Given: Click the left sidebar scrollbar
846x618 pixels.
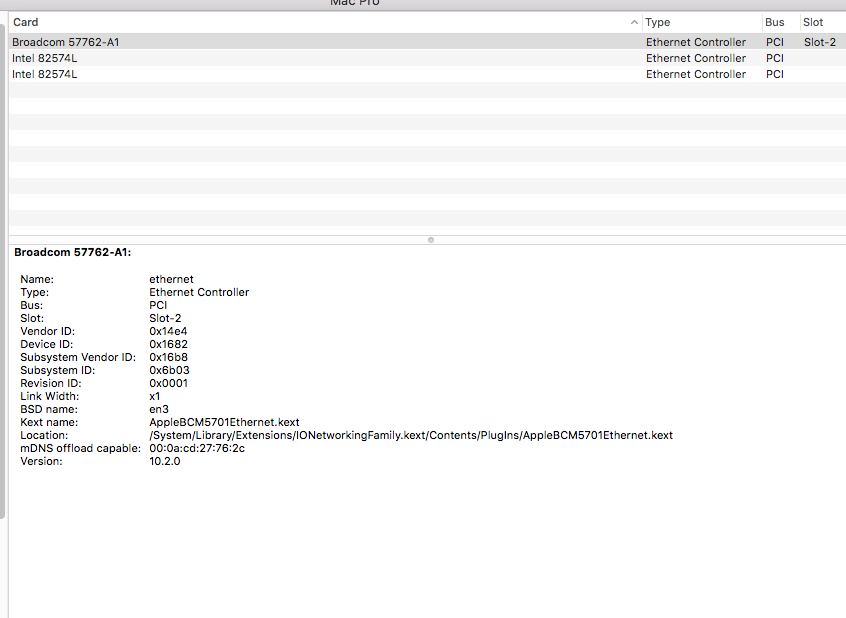Looking at the screenshot, I should click(3, 270).
